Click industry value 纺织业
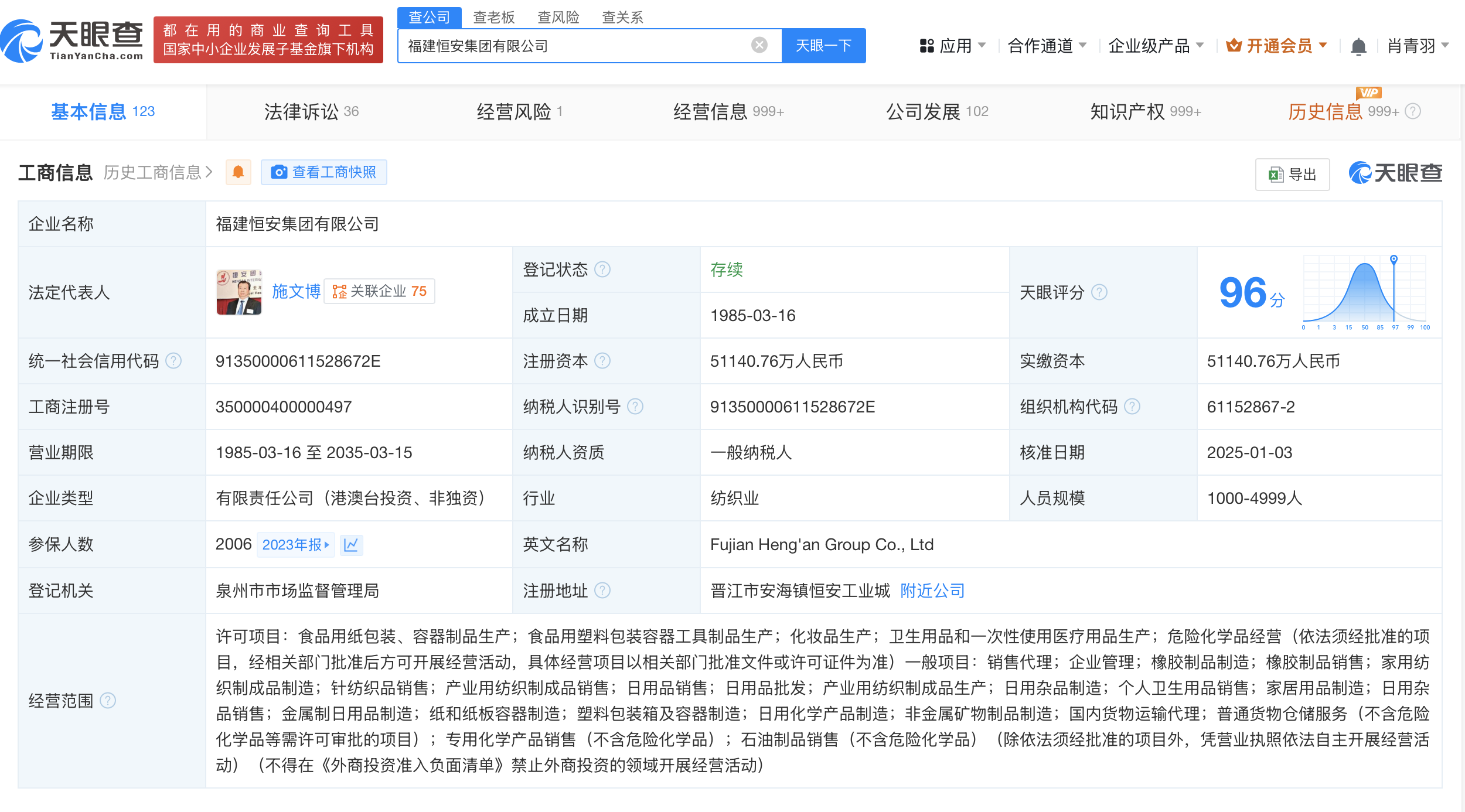The height and width of the screenshot is (812, 1465). tap(735, 498)
